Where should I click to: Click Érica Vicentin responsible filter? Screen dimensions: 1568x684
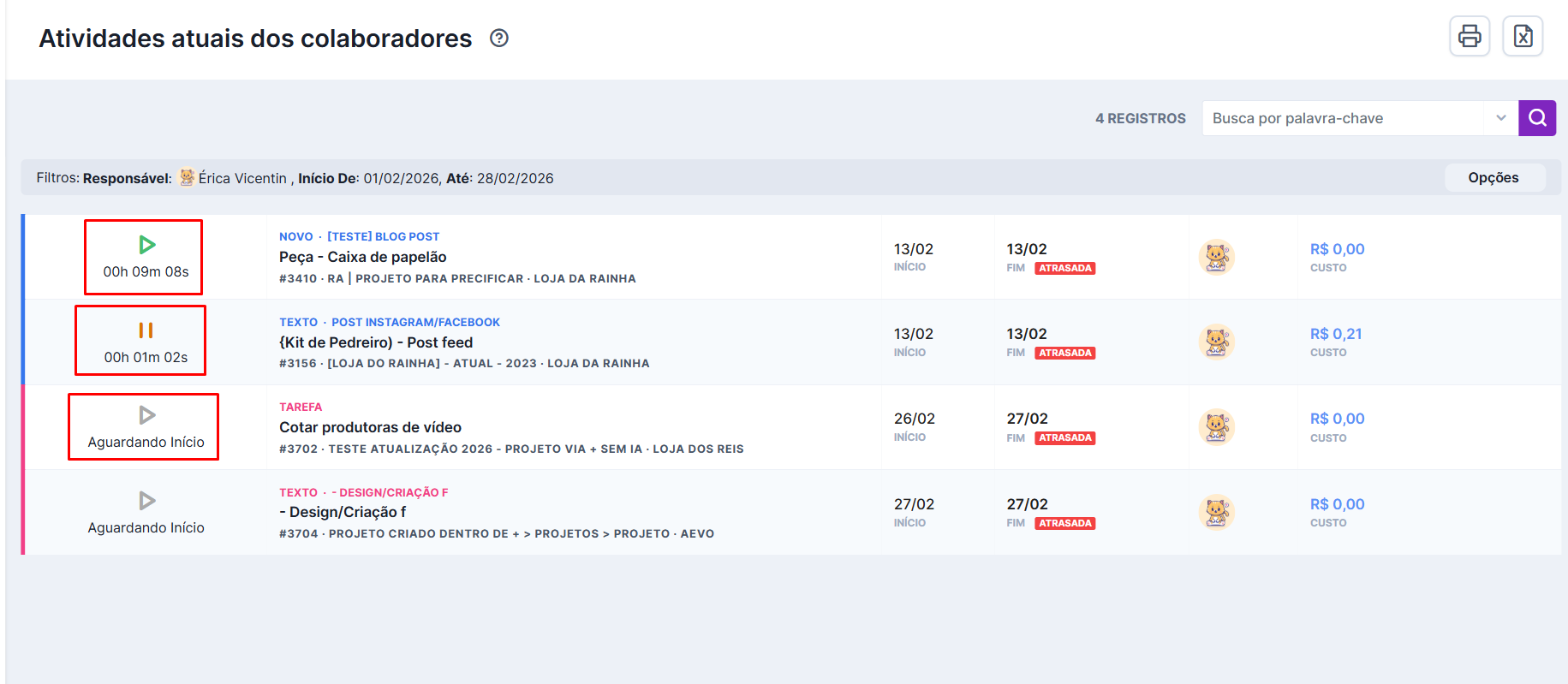[242, 178]
